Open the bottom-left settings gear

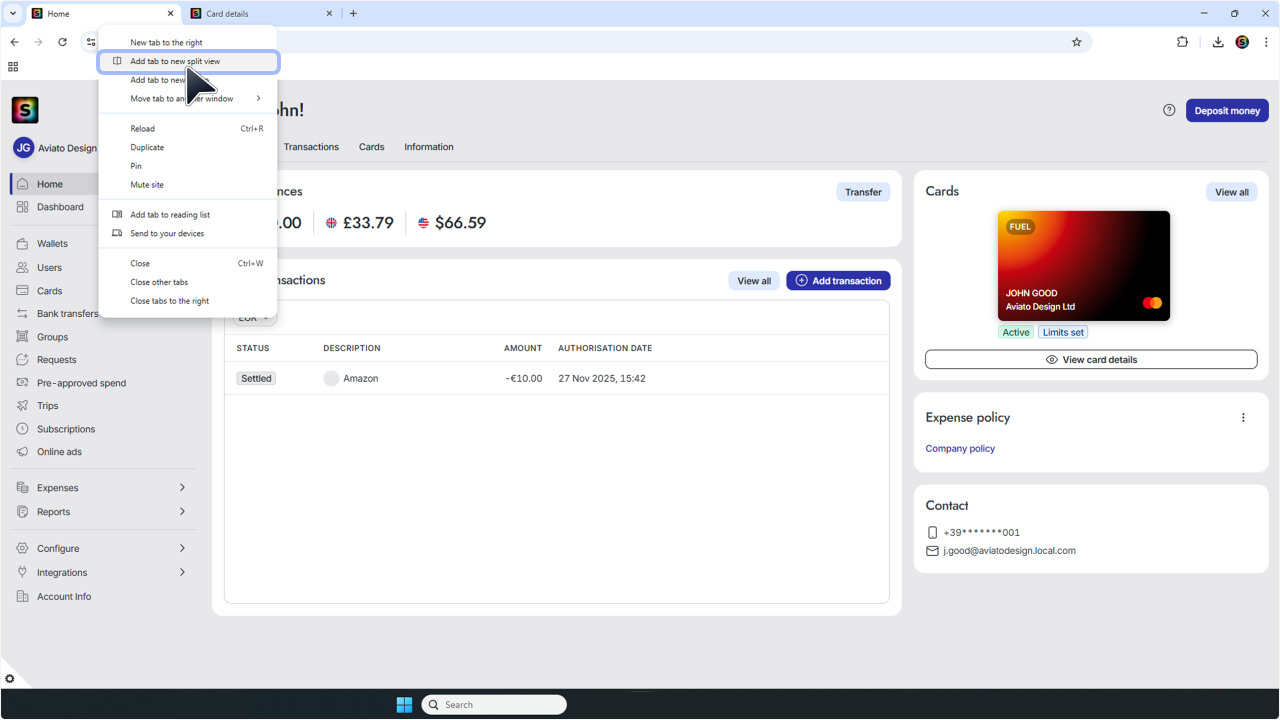pyautogui.click(x=10, y=679)
